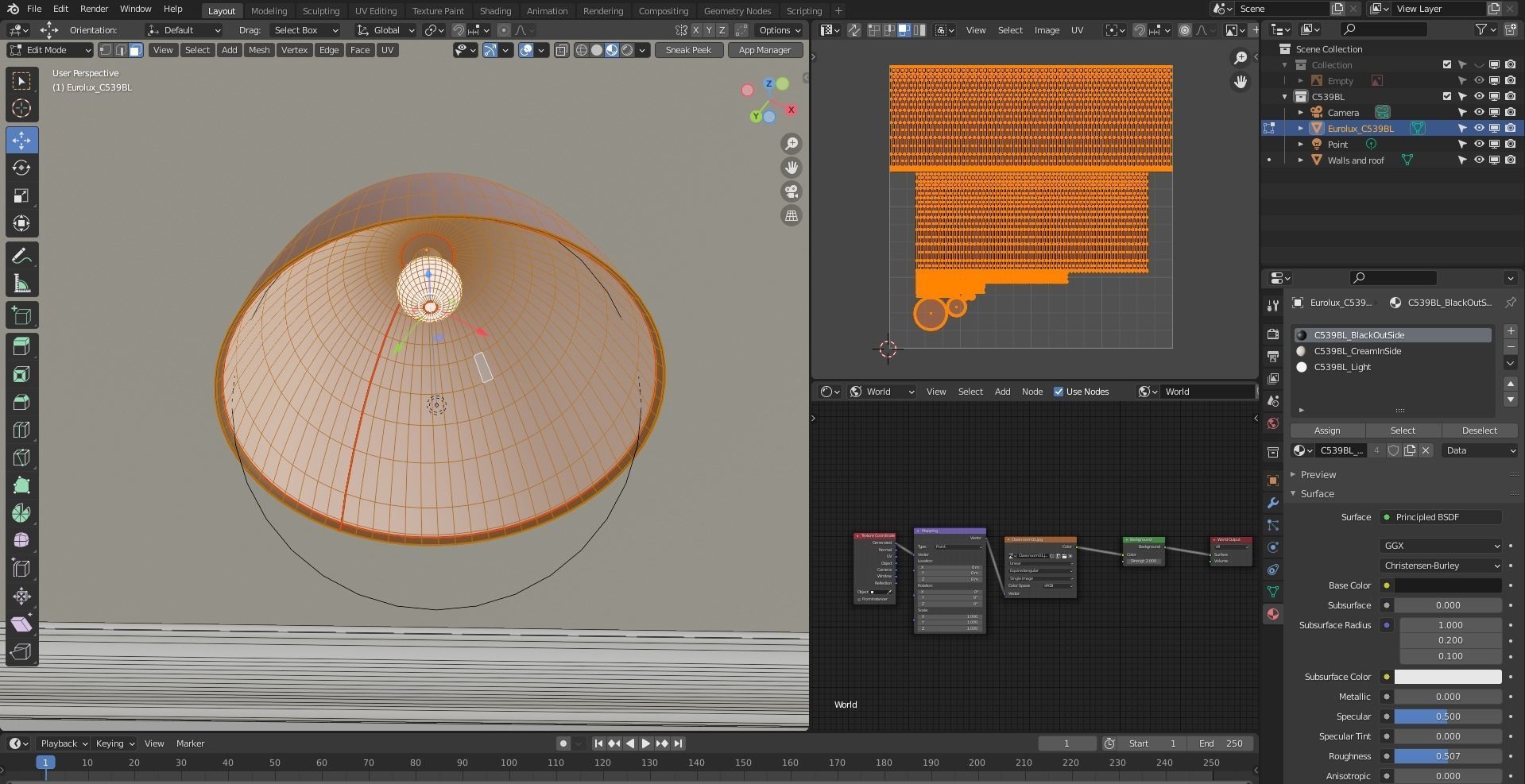The height and width of the screenshot is (784, 1525).
Task: Expand the Preview panel section
Action: click(x=1318, y=475)
